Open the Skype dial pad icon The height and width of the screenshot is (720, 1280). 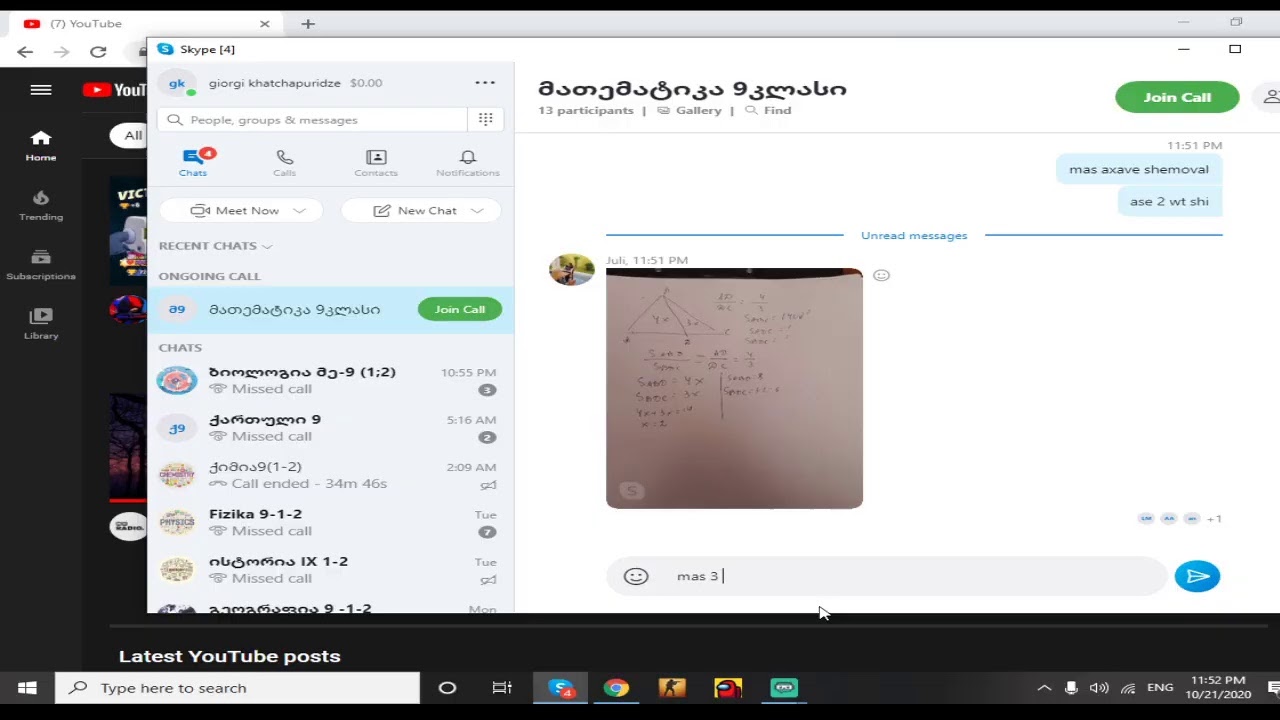[486, 119]
